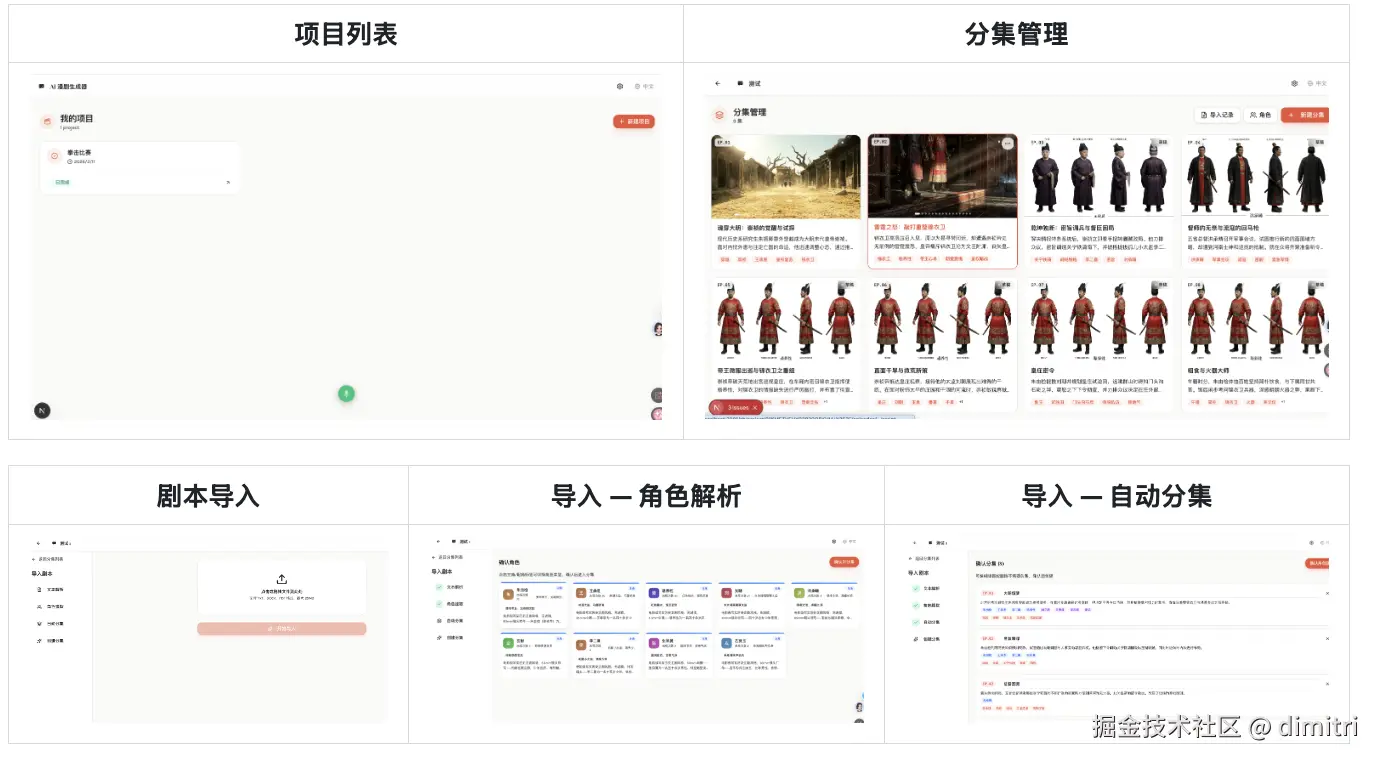Open the more menu on EP.02 card
The width and height of the screenshot is (1380, 762).
(1007, 144)
